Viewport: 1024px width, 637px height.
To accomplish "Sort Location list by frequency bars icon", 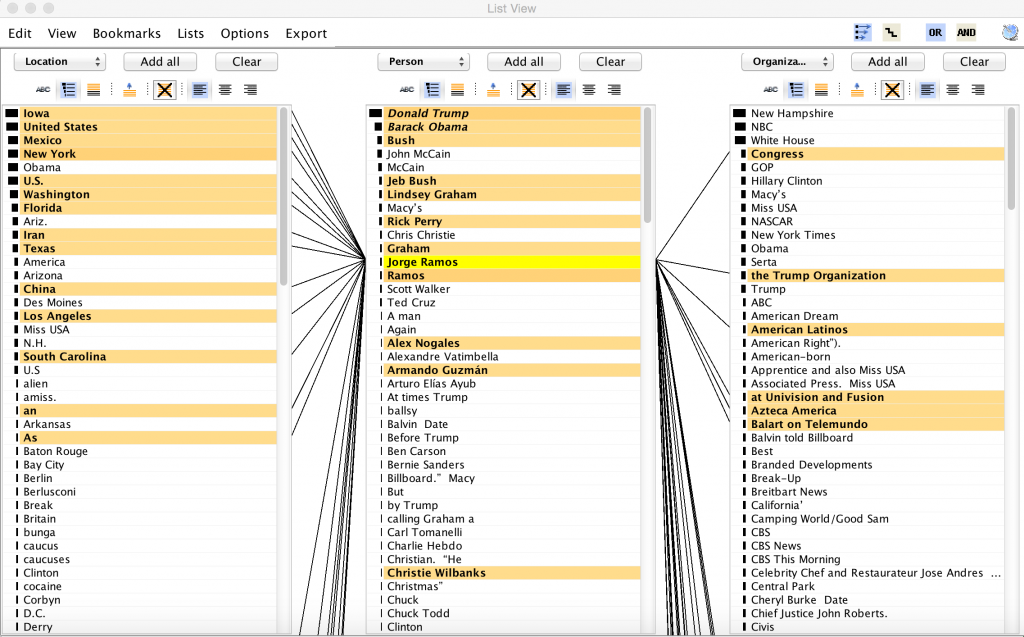I will click(69, 90).
